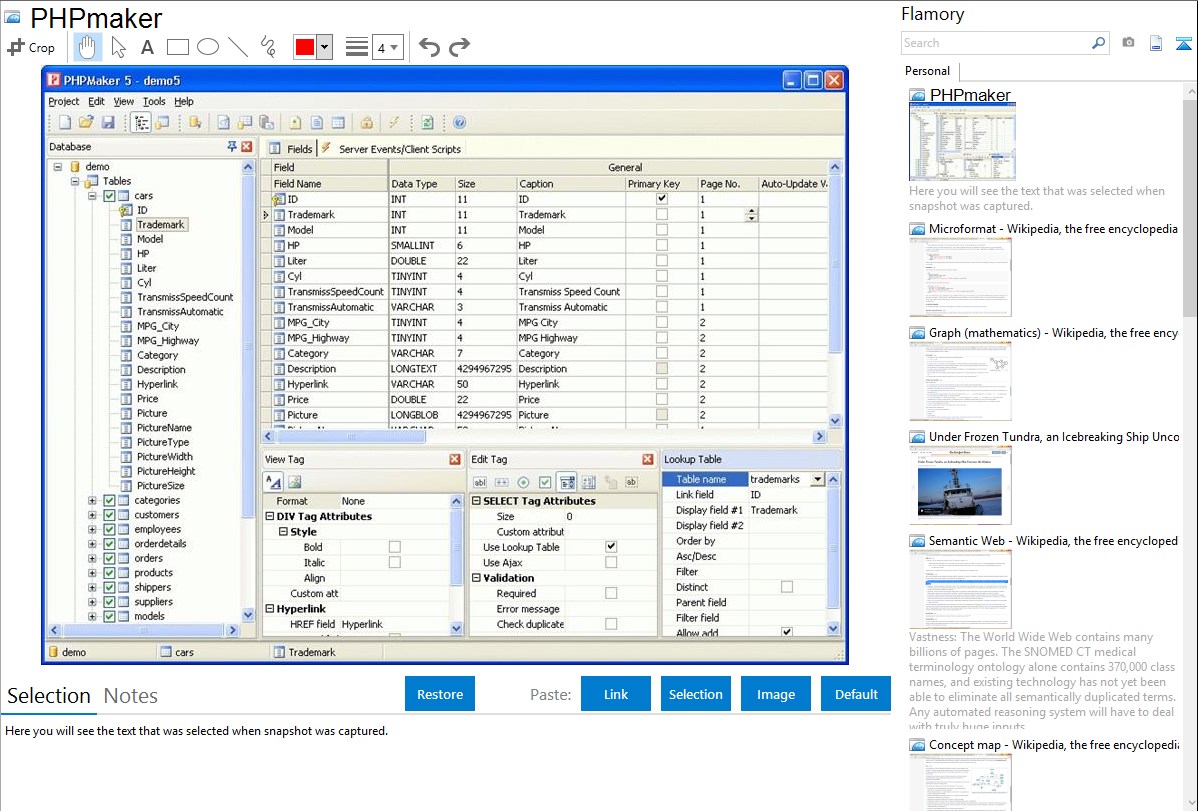The width and height of the screenshot is (1198, 811).
Task: Open the PHPmaker snapshot thumbnail
Action: (962, 142)
